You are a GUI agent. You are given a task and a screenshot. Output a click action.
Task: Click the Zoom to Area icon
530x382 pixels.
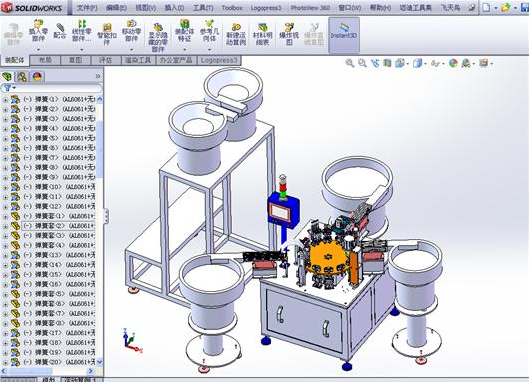click(x=362, y=63)
